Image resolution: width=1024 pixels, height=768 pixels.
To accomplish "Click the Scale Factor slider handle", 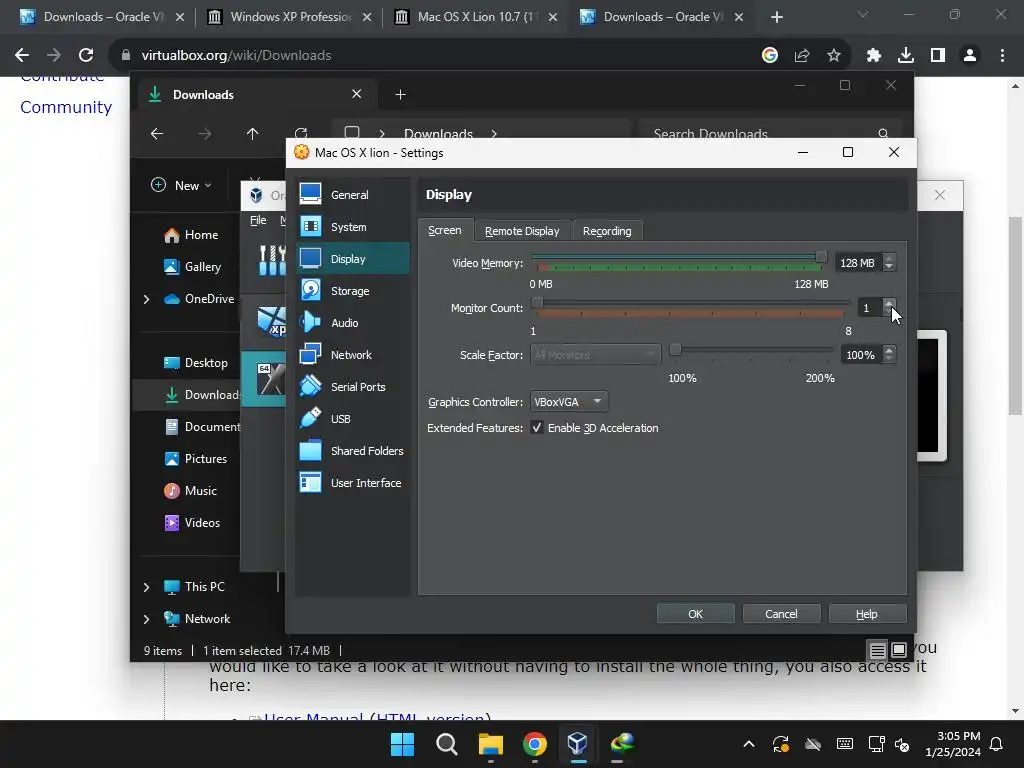I will click(676, 350).
